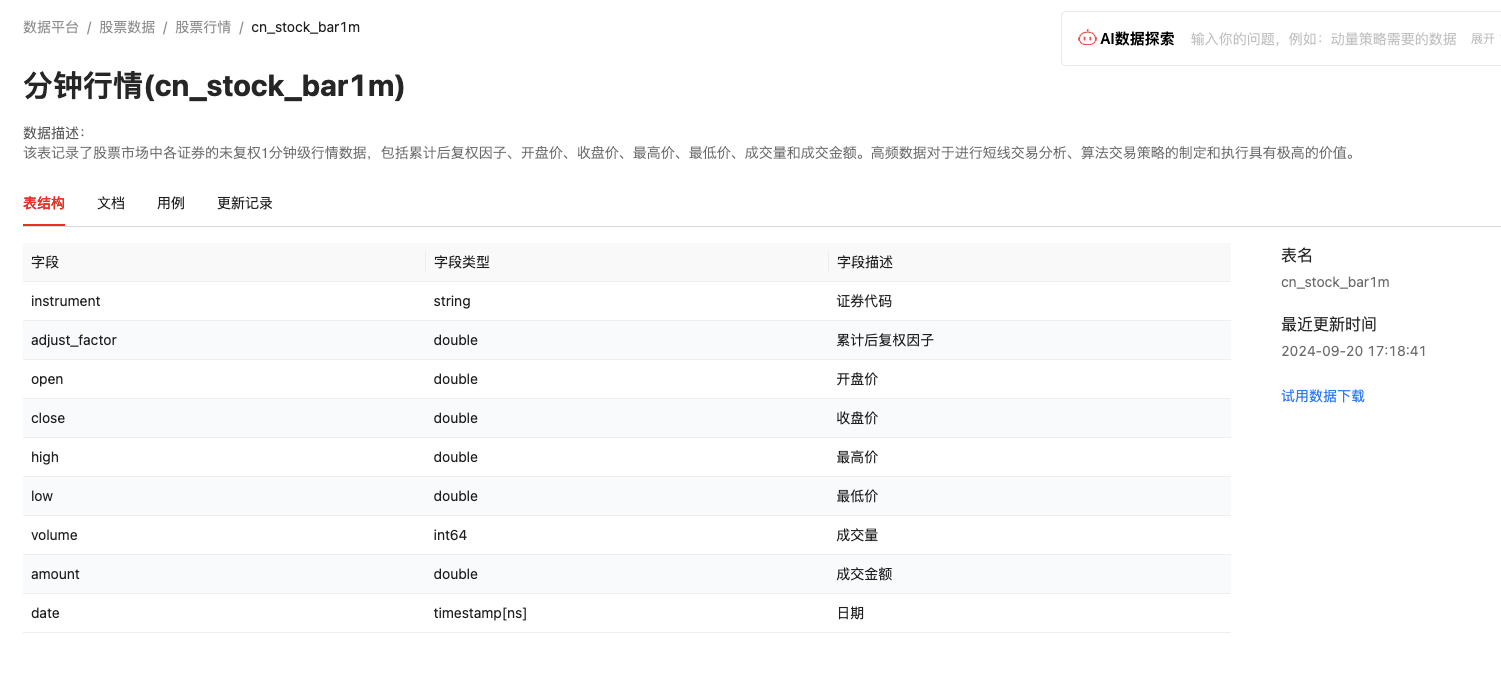The height and width of the screenshot is (673, 1501).
Task: Click the AI robot icon
Action: (1086, 39)
